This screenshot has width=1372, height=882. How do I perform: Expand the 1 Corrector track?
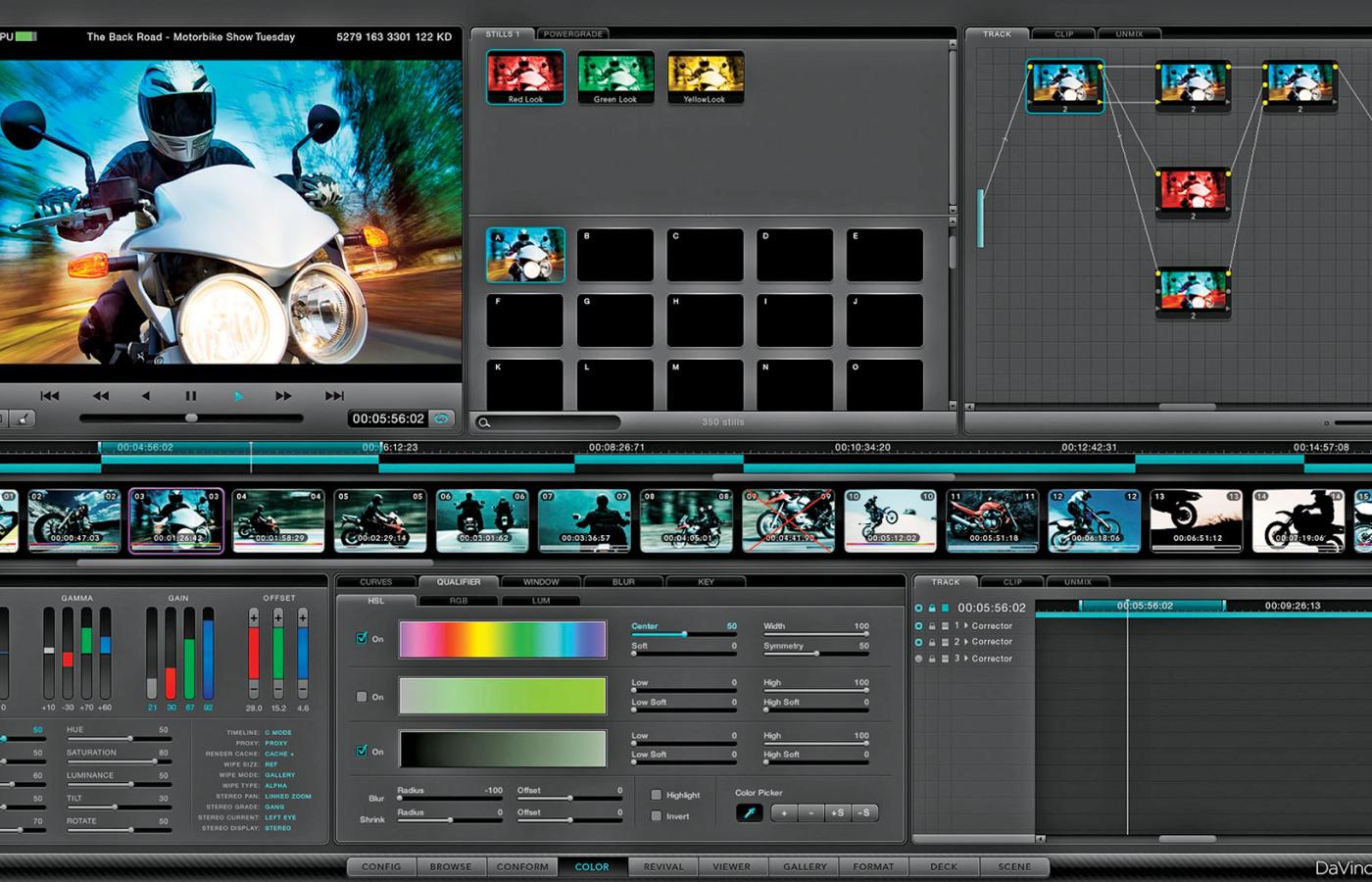(x=965, y=625)
